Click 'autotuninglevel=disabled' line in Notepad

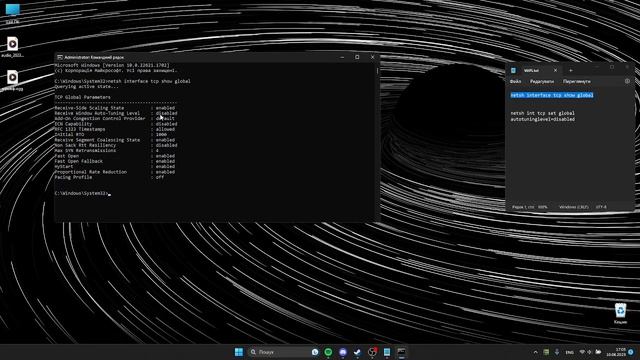(542, 119)
